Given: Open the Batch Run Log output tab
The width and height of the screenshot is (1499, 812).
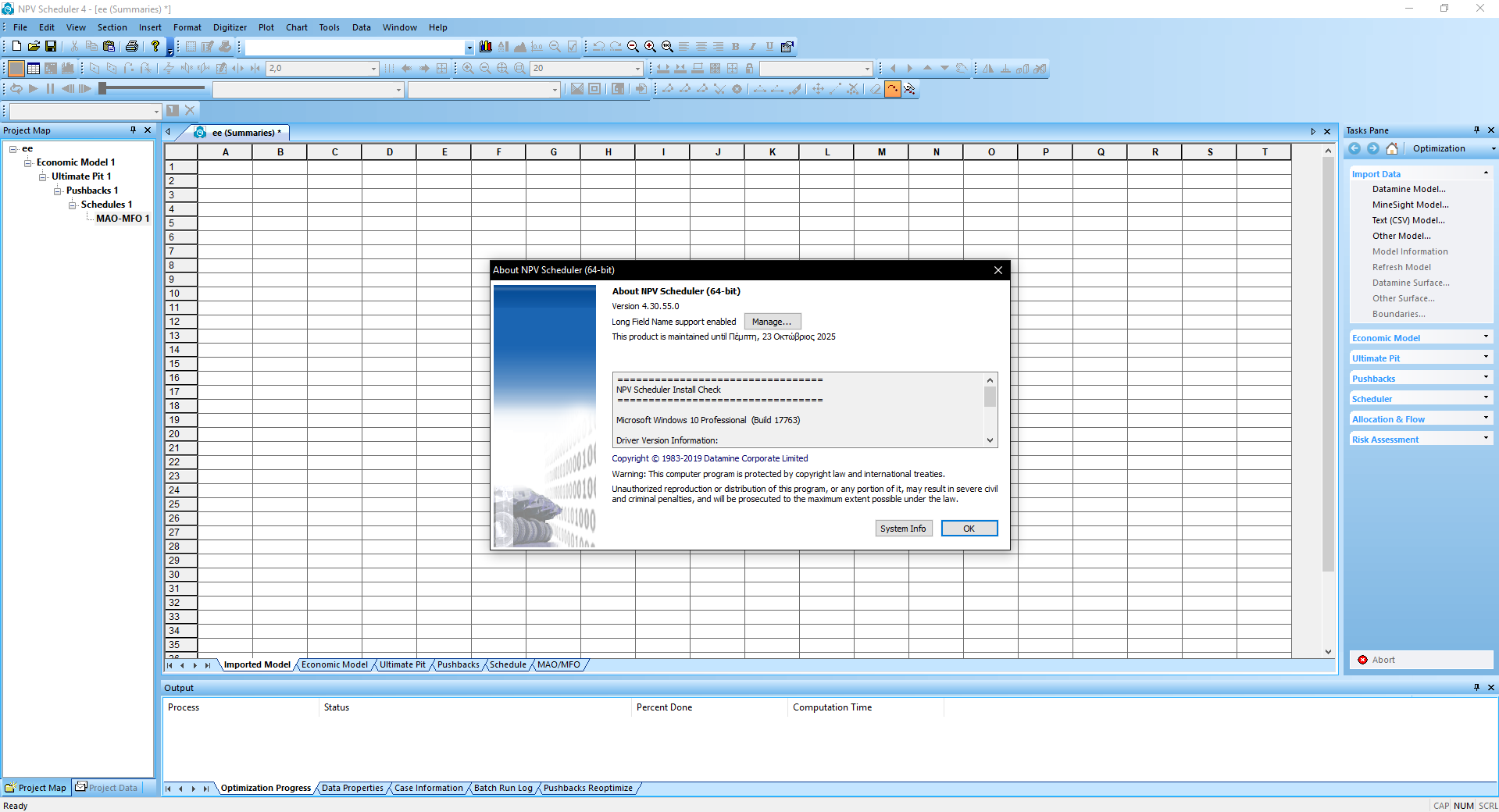Looking at the screenshot, I should pos(503,789).
